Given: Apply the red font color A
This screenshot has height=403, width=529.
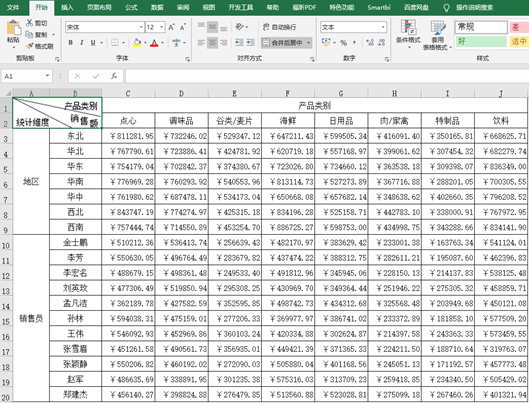Looking at the screenshot, I should point(154,43).
